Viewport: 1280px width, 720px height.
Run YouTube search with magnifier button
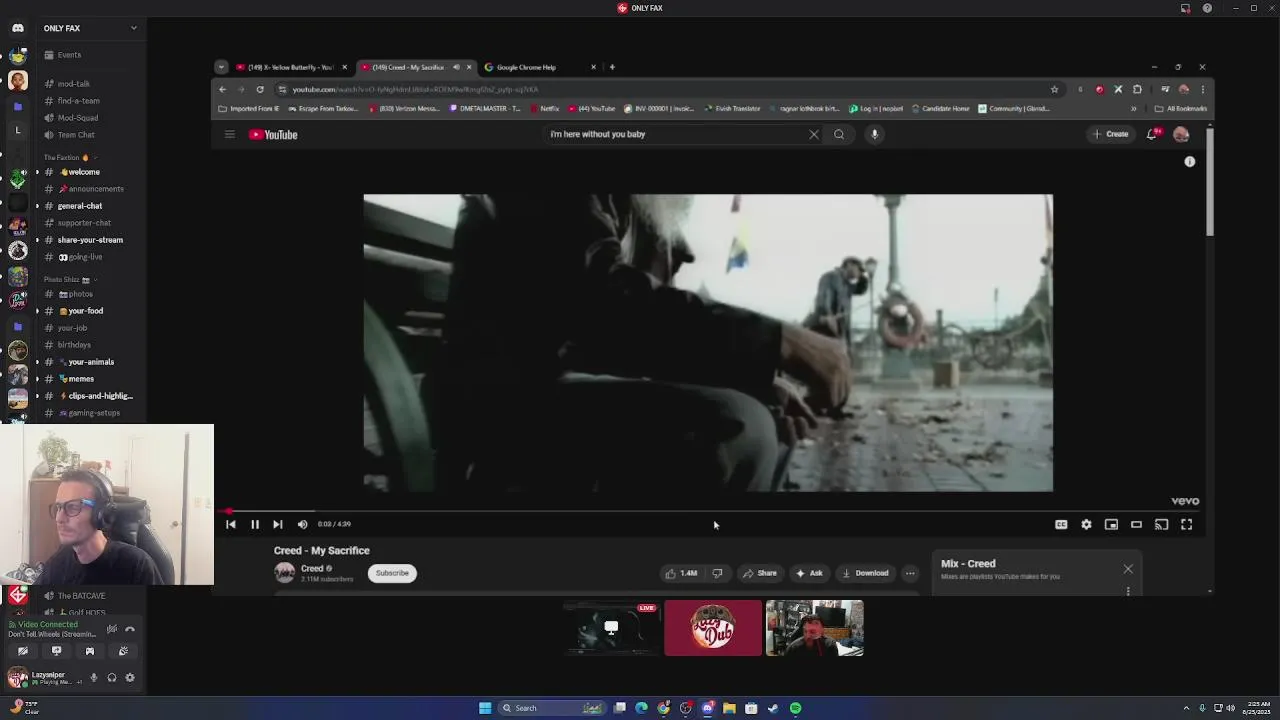pyautogui.click(x=839, y=134)
